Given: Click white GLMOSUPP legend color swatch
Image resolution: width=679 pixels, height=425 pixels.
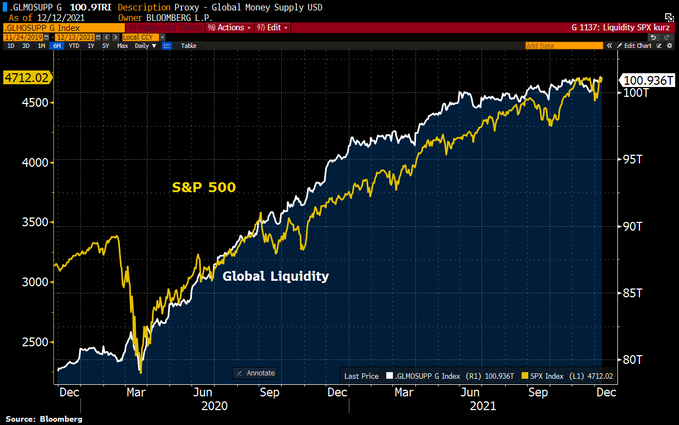Looking at the screenshot, I should pyautogui.click(x=389, y=376).
